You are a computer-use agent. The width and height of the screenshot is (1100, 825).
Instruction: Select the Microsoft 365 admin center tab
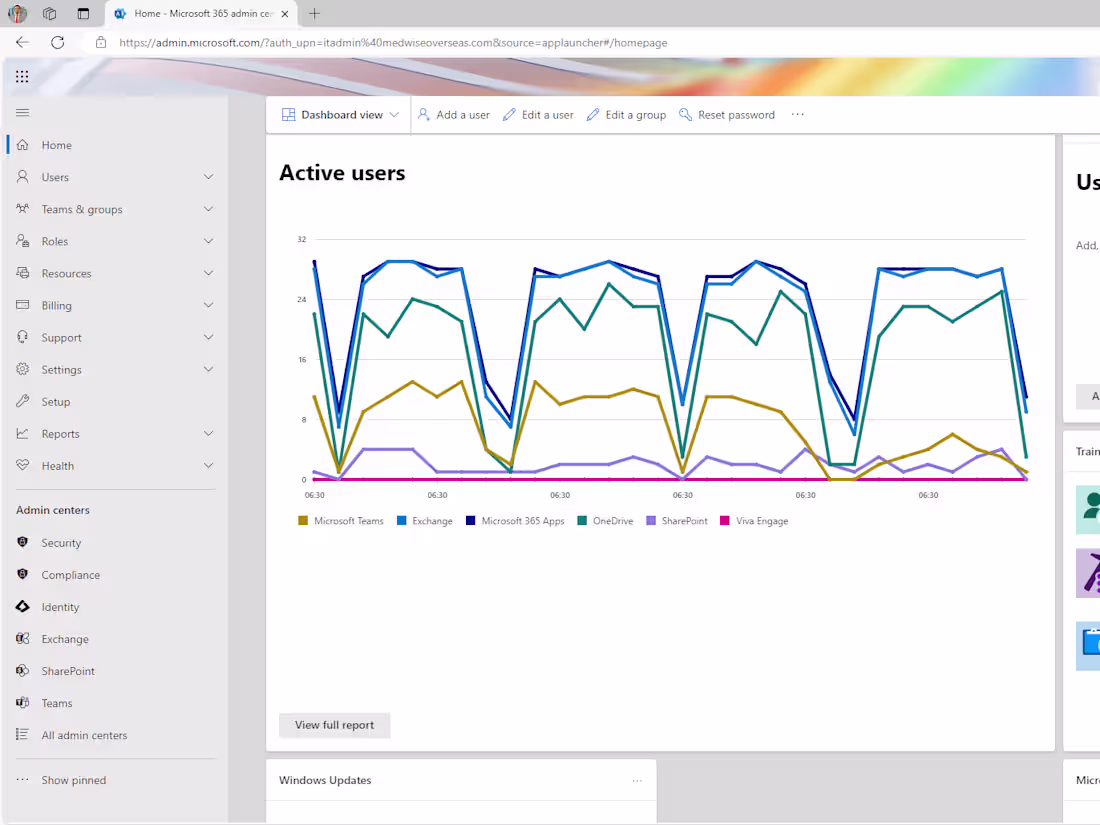202,13
